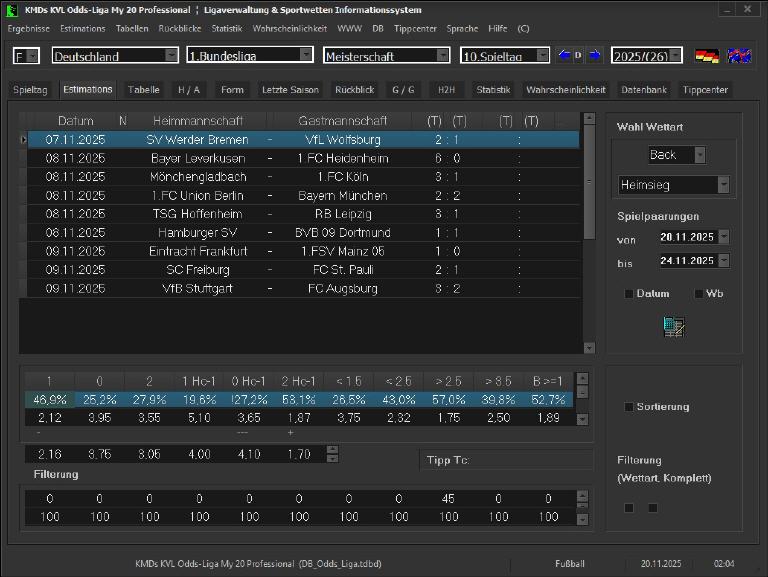Expand the Heimsieg bet type dropdown
Viewport: 768px width, 577px height.
pos(723,185)
